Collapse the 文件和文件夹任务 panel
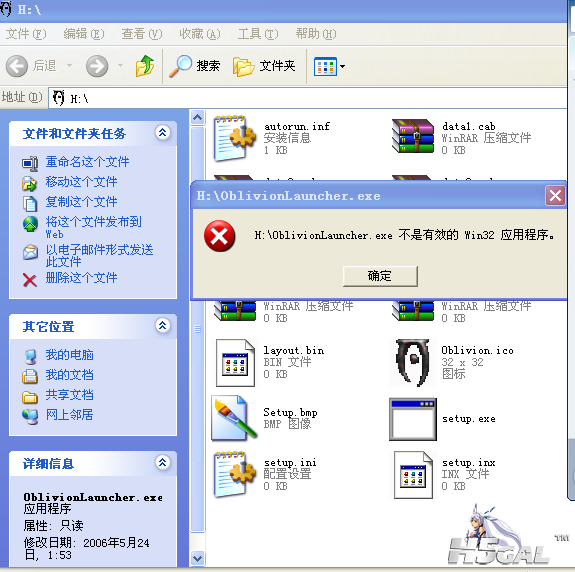This screenshot has width=575, height=572. click(162, 132)
